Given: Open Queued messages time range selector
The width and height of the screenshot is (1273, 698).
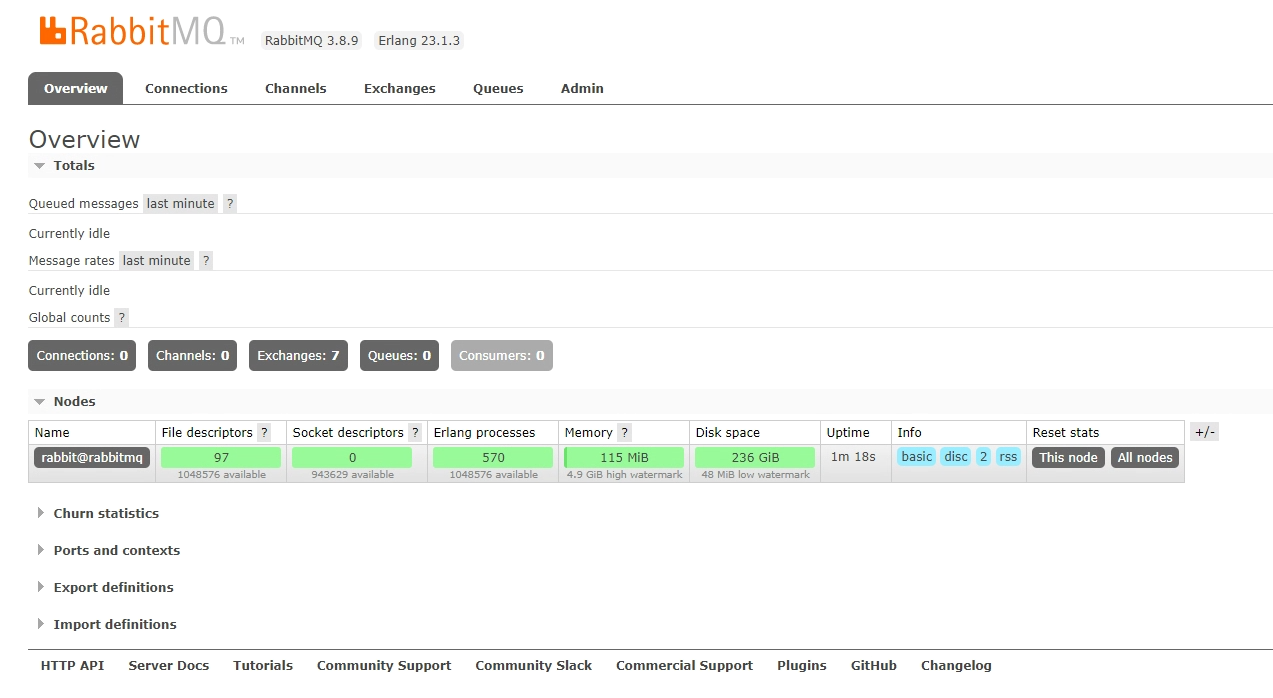Looking at the screenshot, I should (181, 203).
